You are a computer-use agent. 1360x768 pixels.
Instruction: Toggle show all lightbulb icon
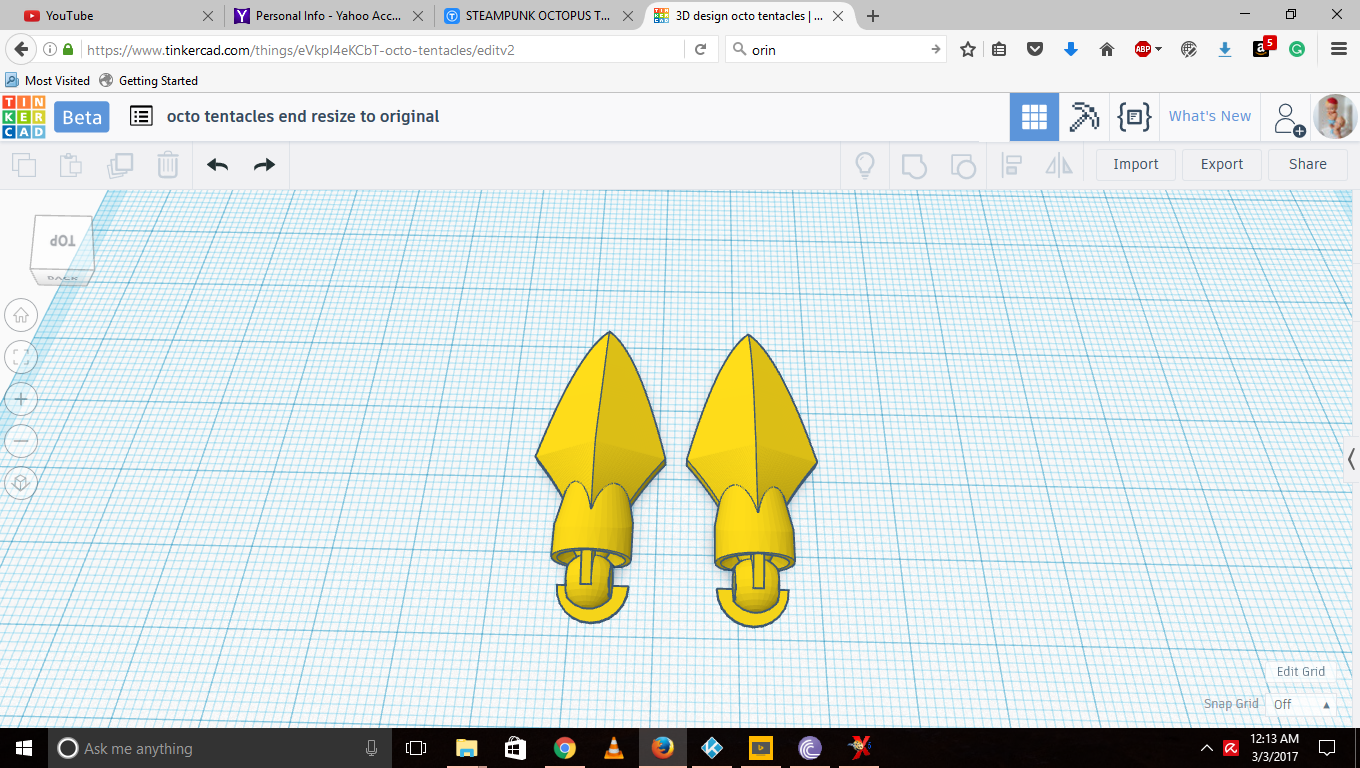pyautogui.click(x=865, y=165)
